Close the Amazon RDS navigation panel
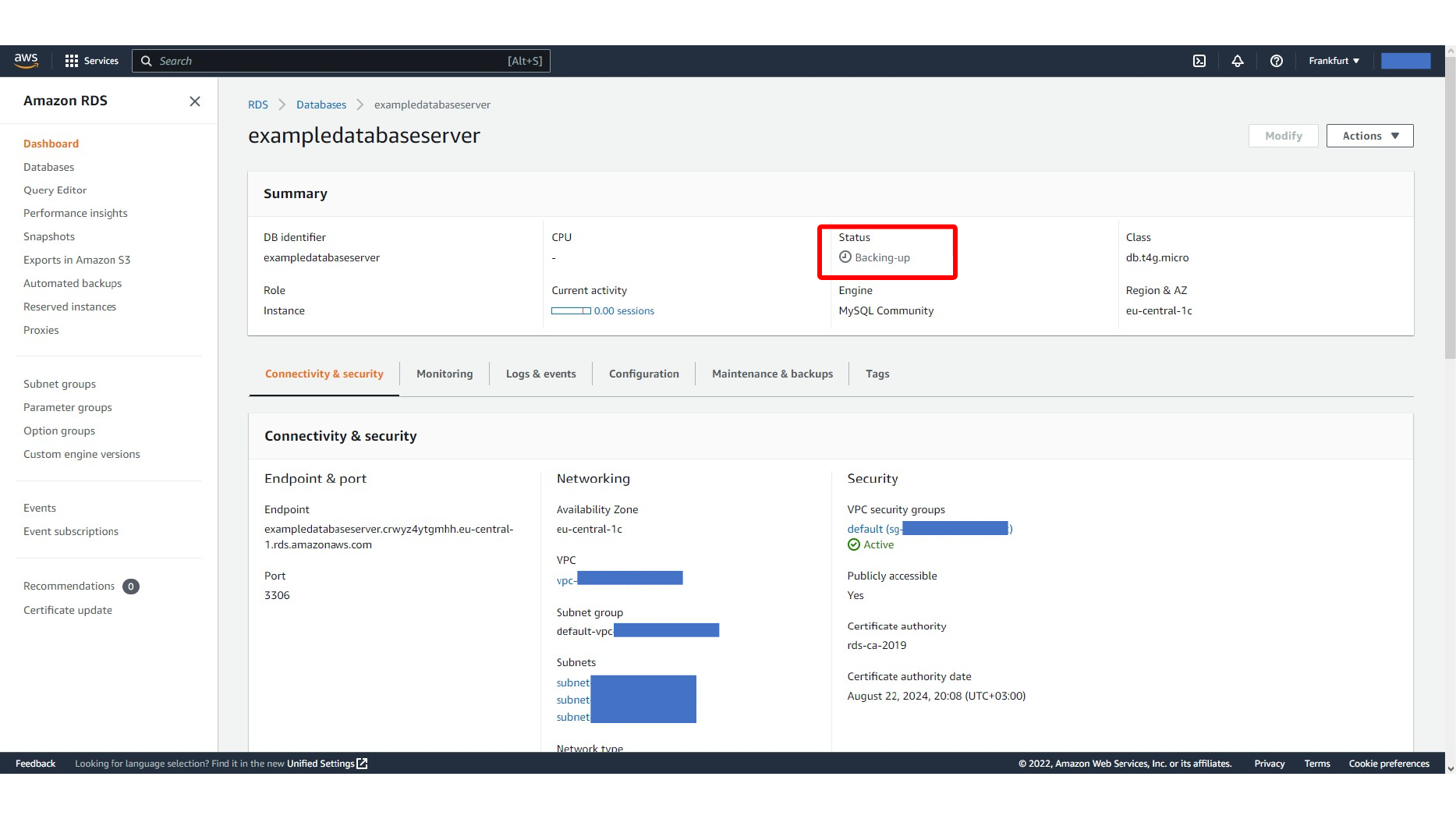The height and width of the screenshot is (819, 1456). [x=195, y=101]
